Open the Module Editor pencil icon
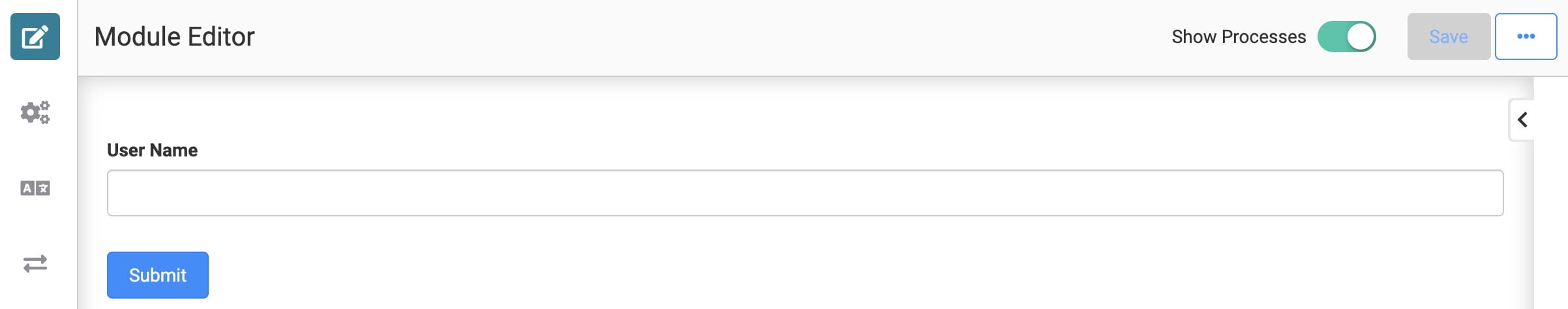The height and width of the screenshot is (309, 1568). point(35,37)
